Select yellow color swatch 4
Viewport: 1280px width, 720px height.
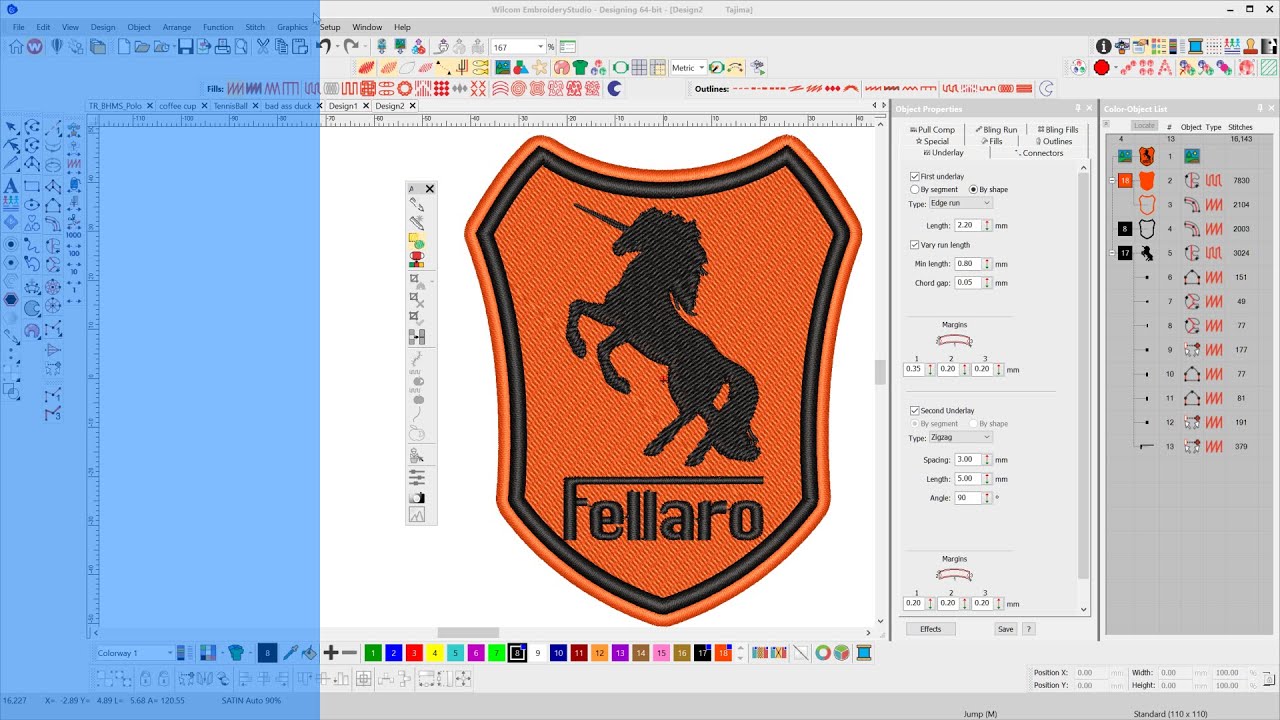435,653
